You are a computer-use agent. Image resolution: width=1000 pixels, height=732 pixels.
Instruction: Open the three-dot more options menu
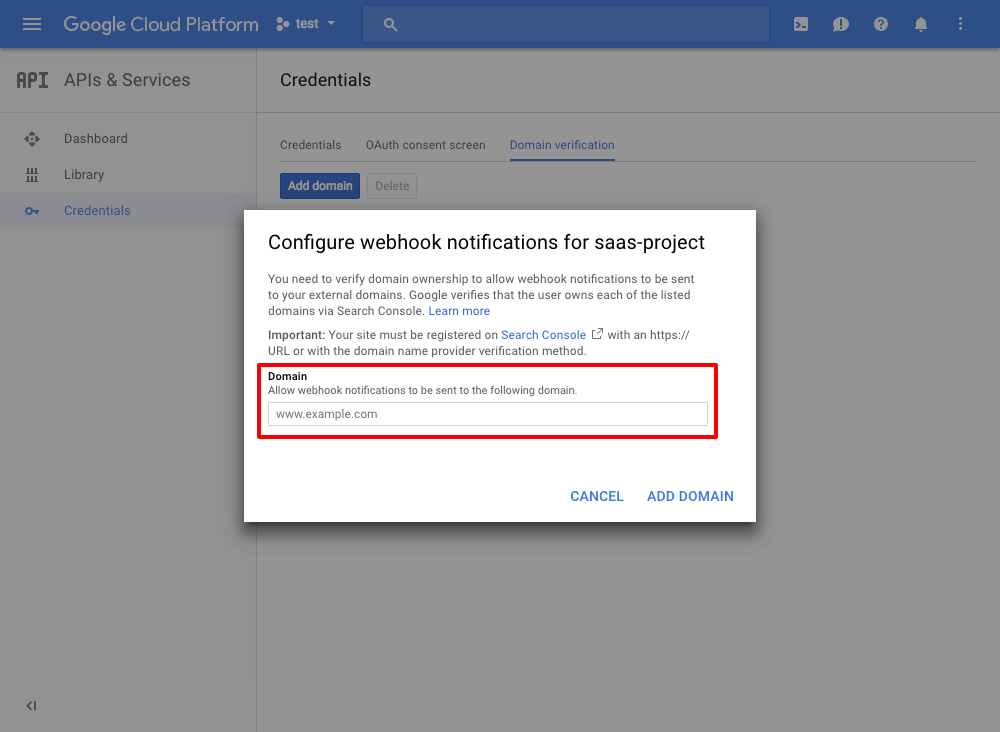(961, 24)
